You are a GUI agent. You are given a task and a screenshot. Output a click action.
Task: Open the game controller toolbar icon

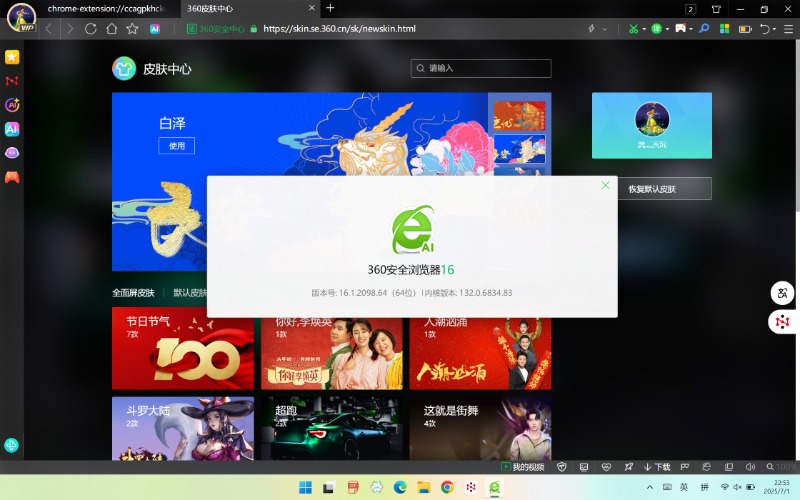pyautogui.click(x=681, y=29)
